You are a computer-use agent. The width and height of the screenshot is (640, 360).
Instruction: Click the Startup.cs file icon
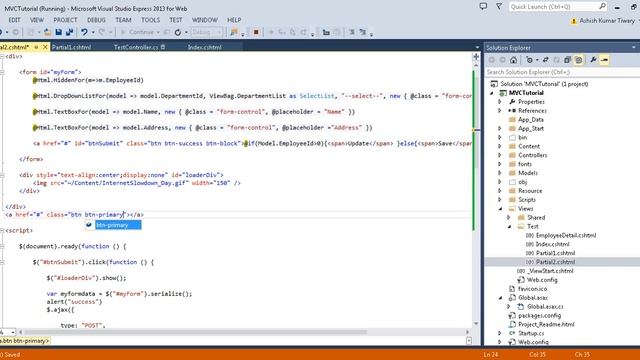[512, 333]
